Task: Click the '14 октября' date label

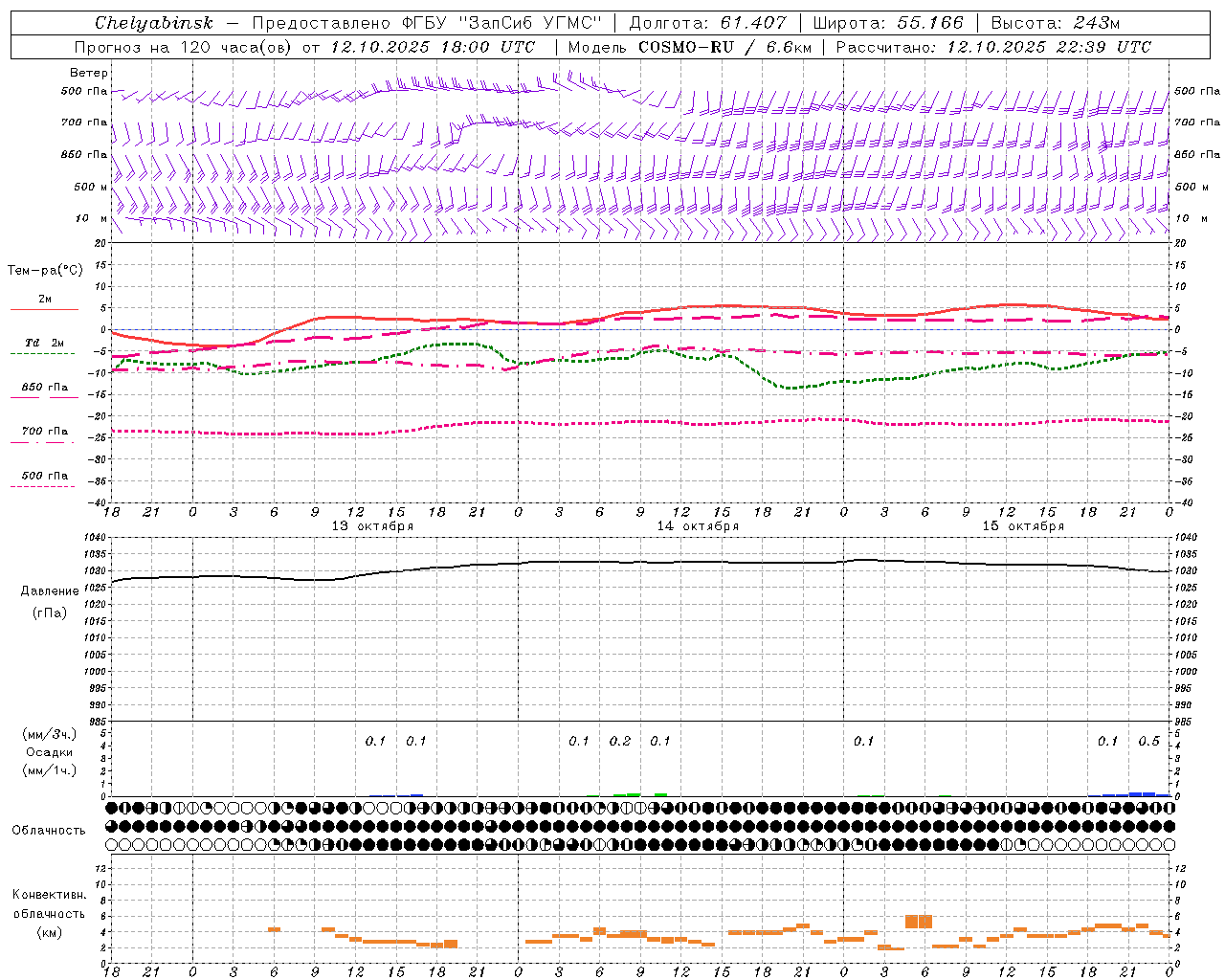Action: point(698,526)
